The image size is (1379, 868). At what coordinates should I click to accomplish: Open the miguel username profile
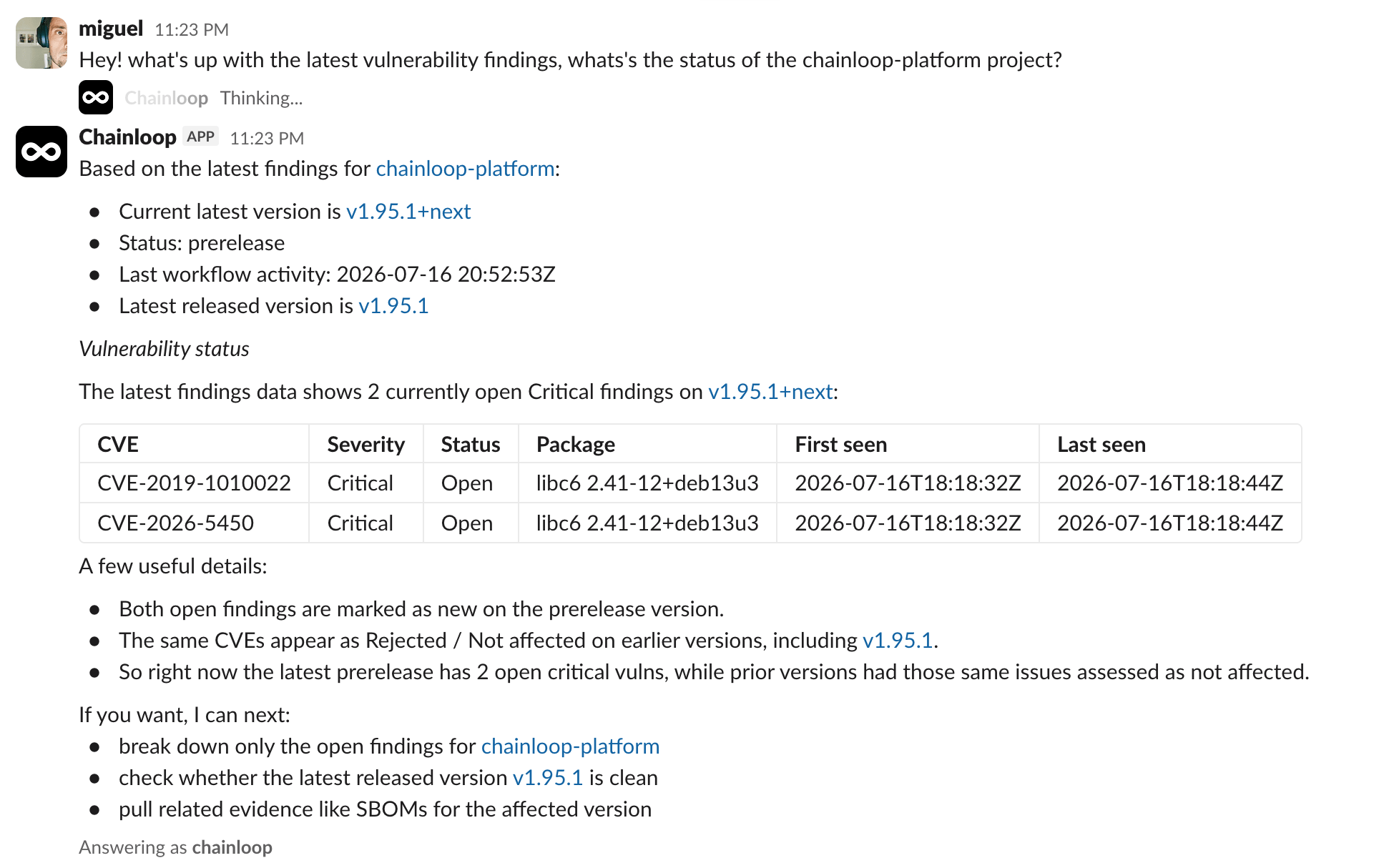tap(111, 29)
